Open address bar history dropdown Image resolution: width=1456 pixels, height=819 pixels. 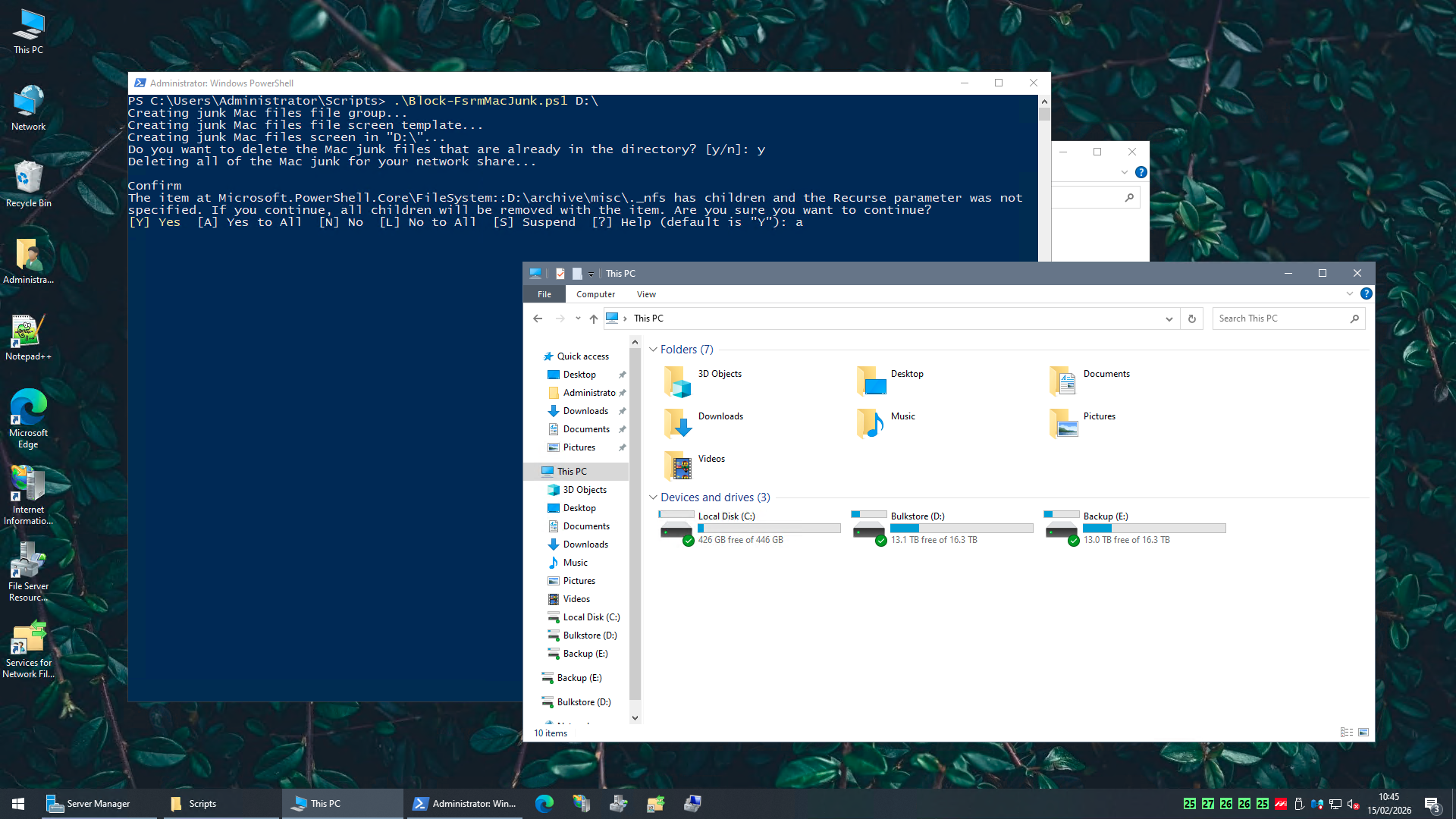(1169, 318)
